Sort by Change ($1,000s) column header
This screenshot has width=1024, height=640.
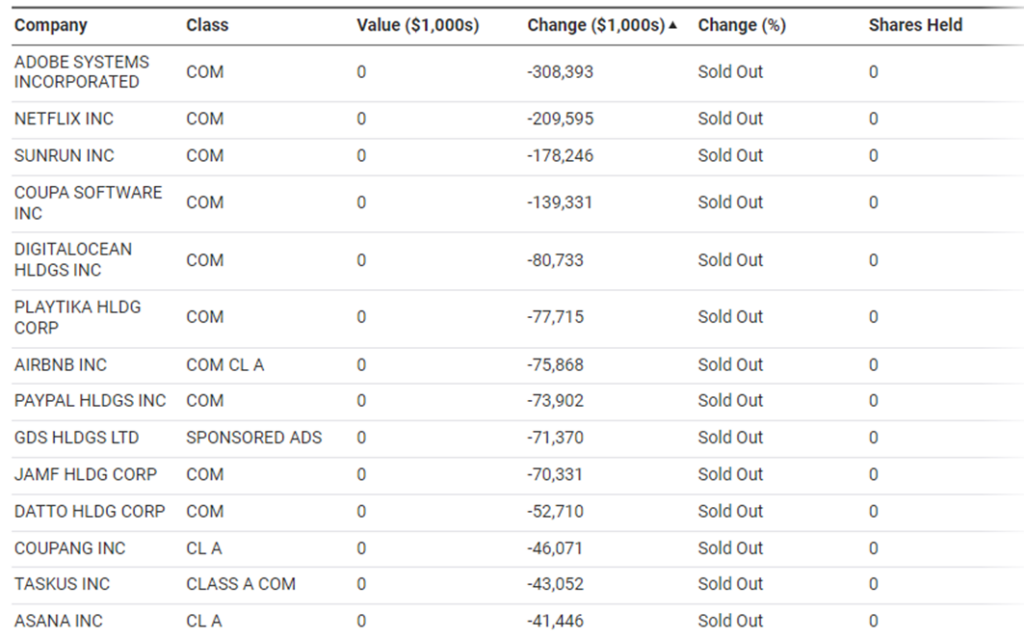click(596, 25)
